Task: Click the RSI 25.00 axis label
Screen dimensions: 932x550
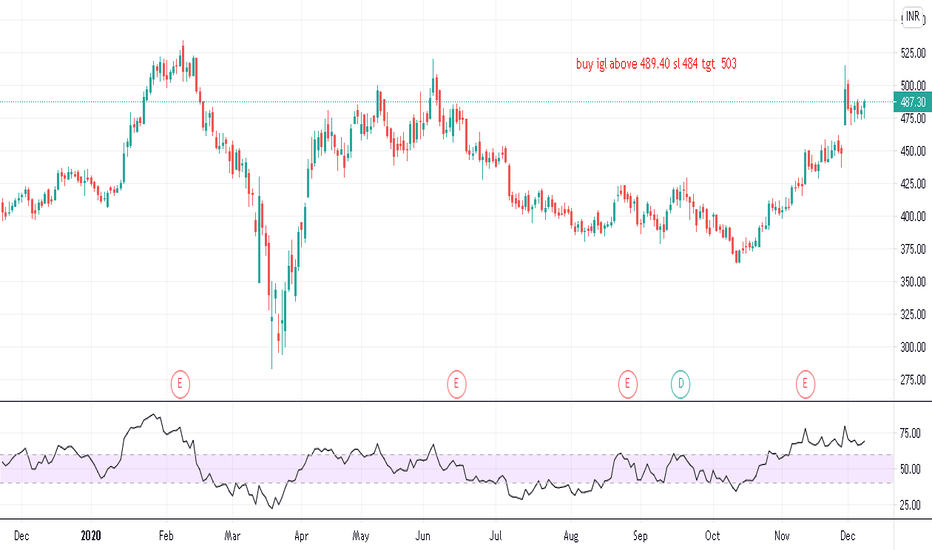Action: (x=910, y=505)
